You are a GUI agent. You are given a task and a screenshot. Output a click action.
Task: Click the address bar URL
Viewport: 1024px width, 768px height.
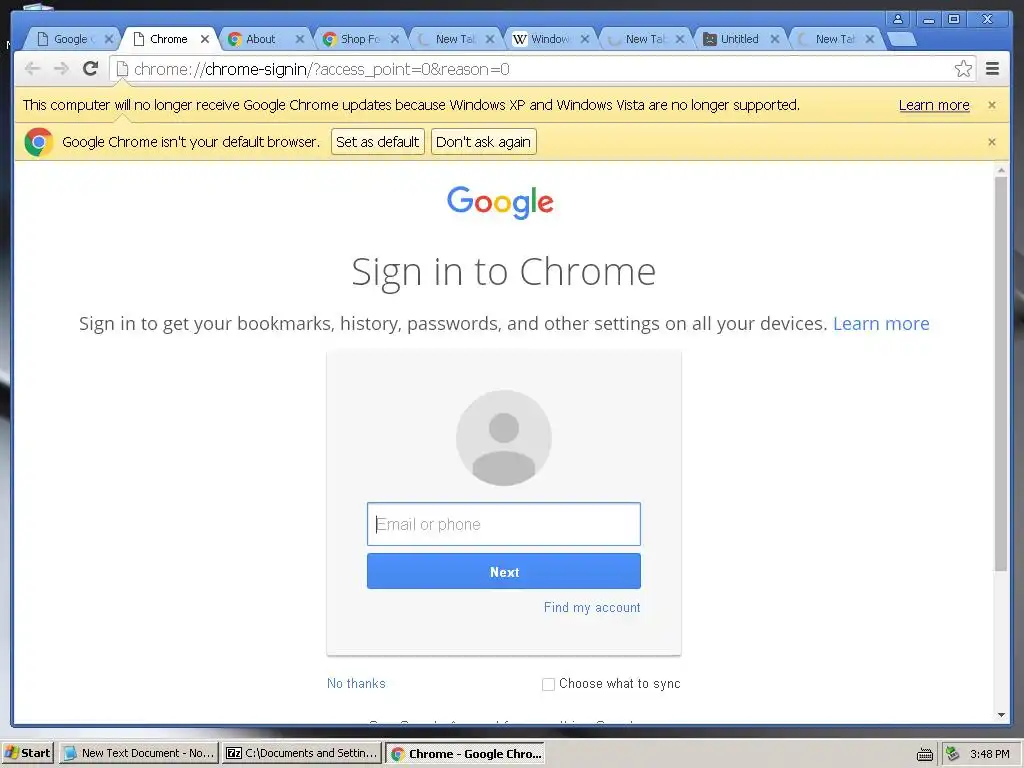click(x=321, y=69)
